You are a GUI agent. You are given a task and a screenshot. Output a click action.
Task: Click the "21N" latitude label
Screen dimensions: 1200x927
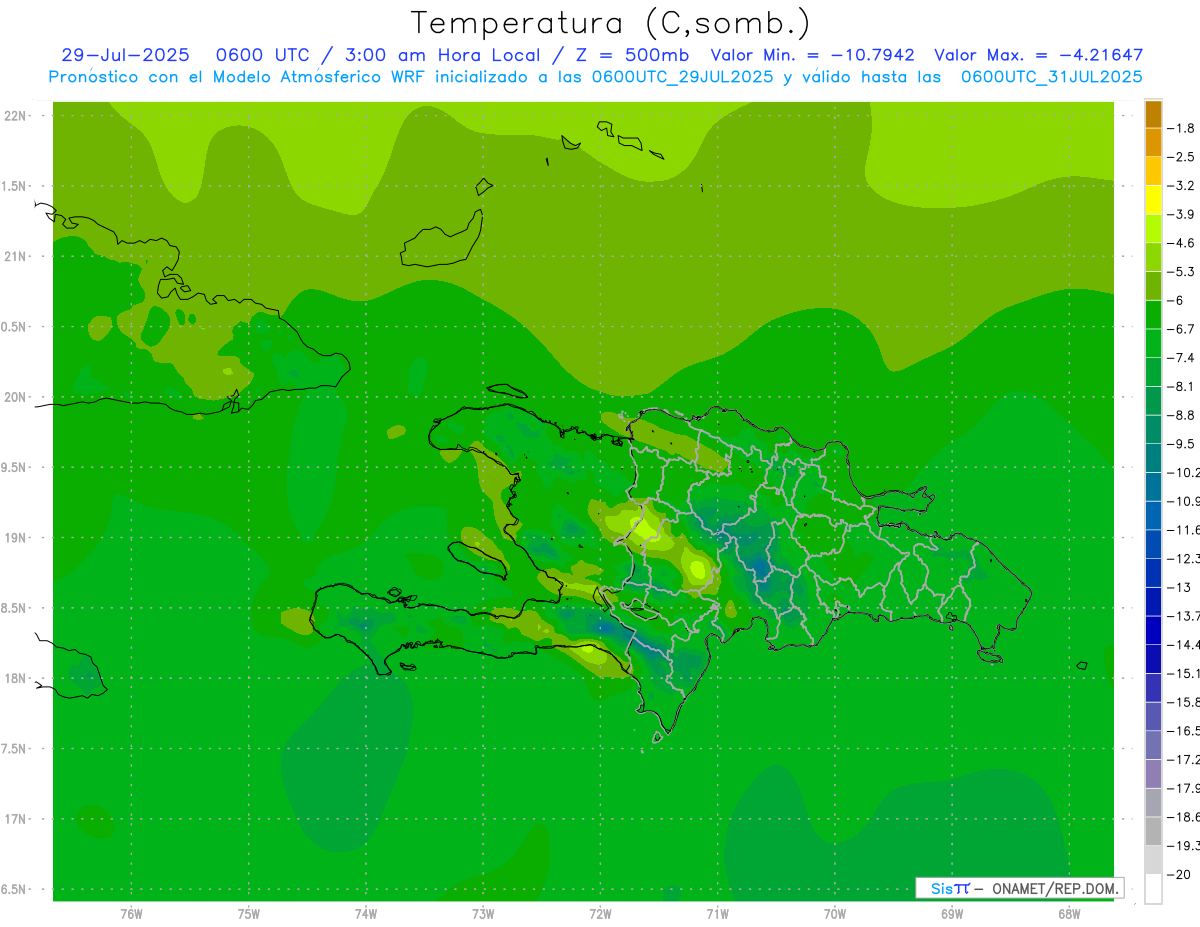coord(17,257)
